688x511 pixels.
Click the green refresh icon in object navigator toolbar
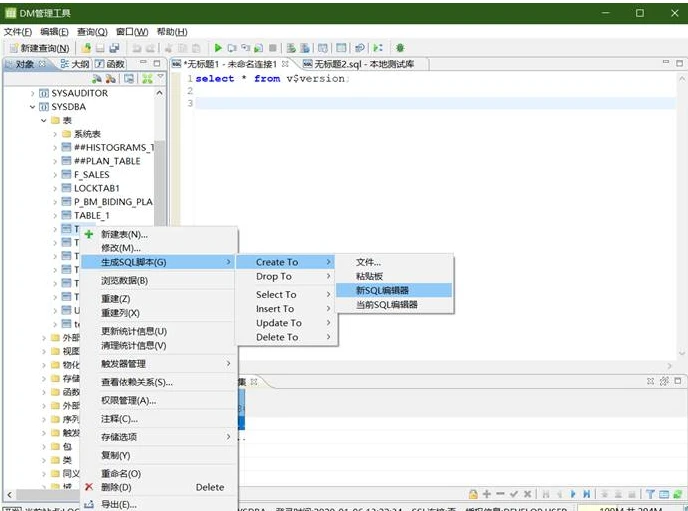tap(147, 78)
